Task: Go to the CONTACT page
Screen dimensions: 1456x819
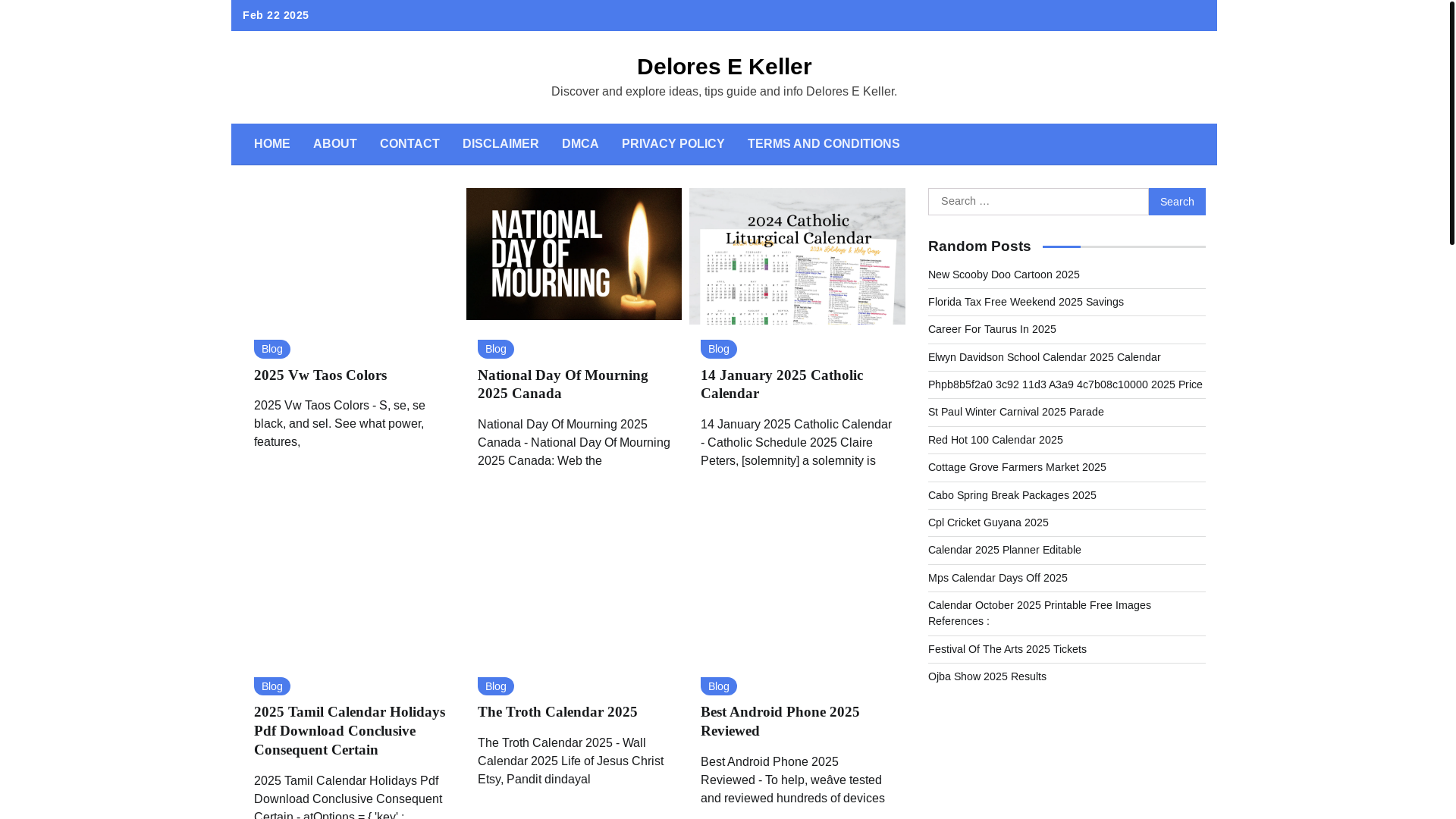Action: [x=409, y=144]
